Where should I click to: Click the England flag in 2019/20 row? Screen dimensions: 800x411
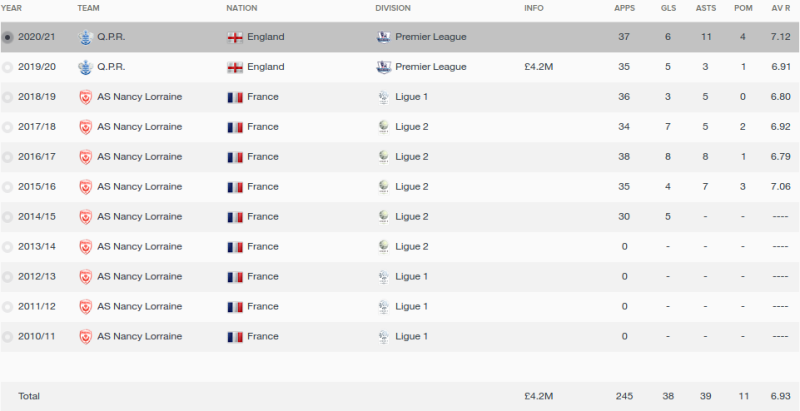[235, 67]
